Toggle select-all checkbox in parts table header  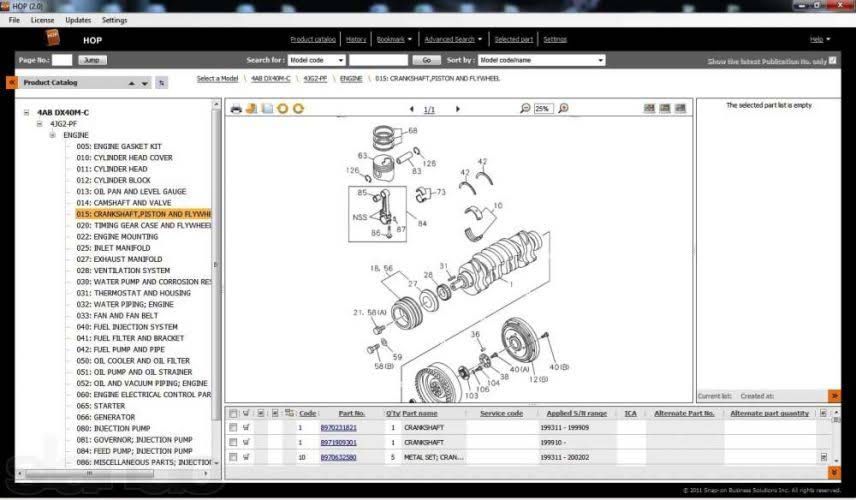[x=233, y=413]
